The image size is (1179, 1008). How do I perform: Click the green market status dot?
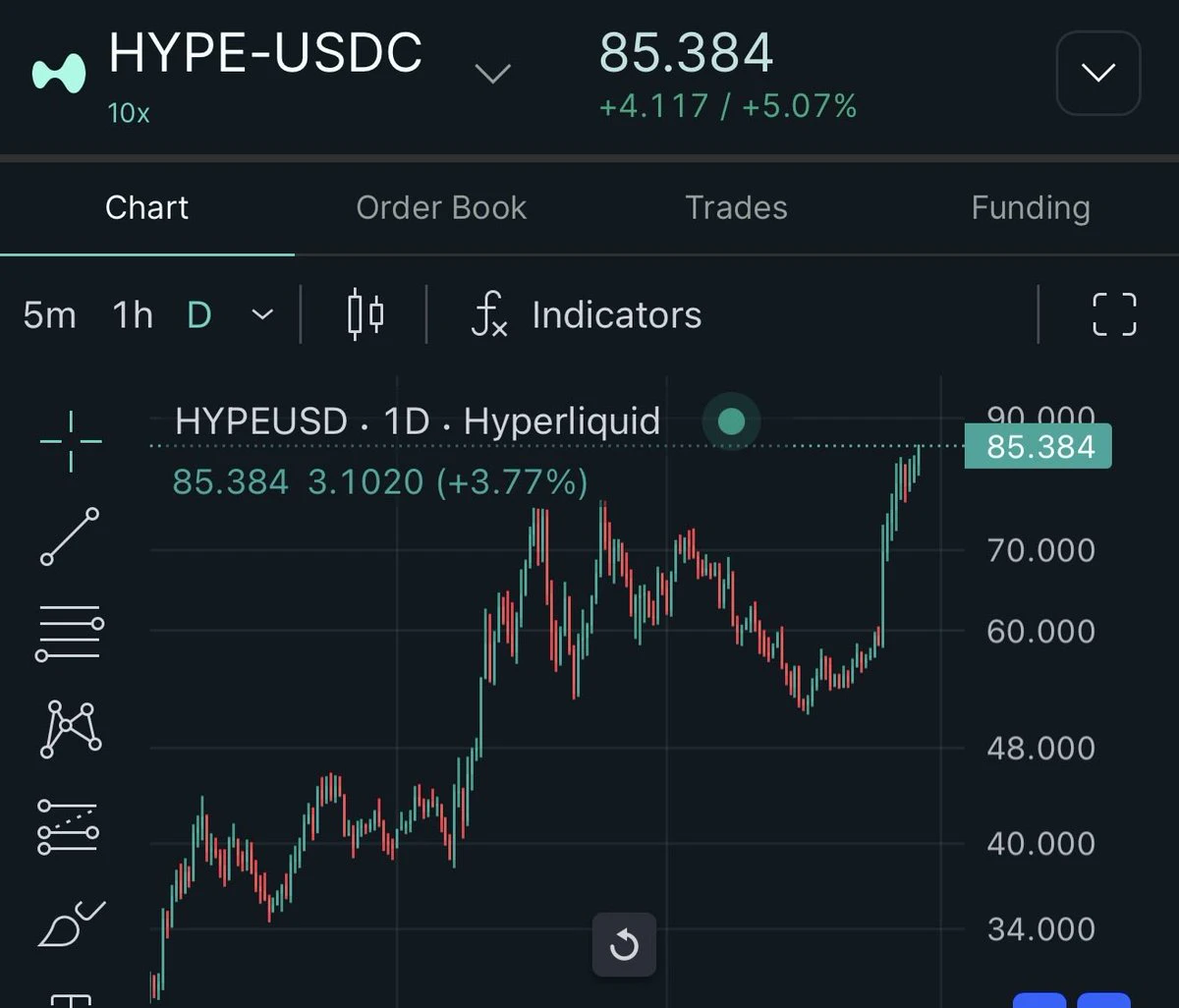(x=731, y=421)
